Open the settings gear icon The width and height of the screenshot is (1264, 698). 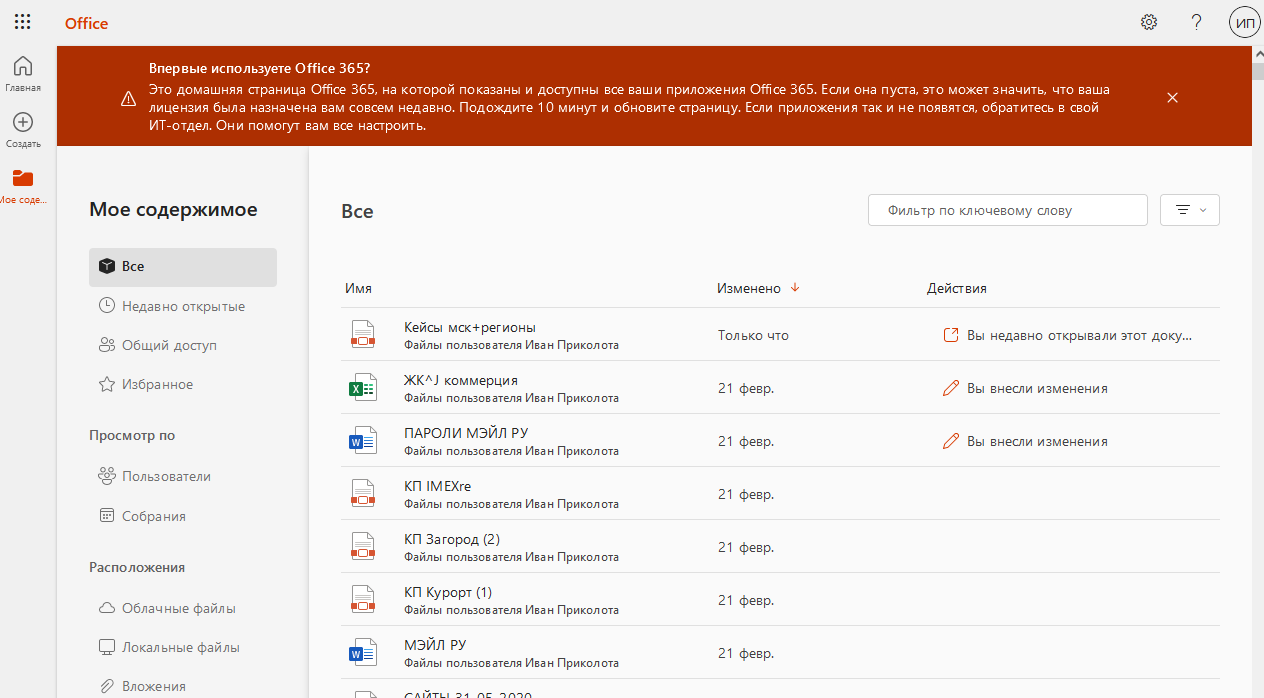pyautogui.click(x=1149, y=22)
